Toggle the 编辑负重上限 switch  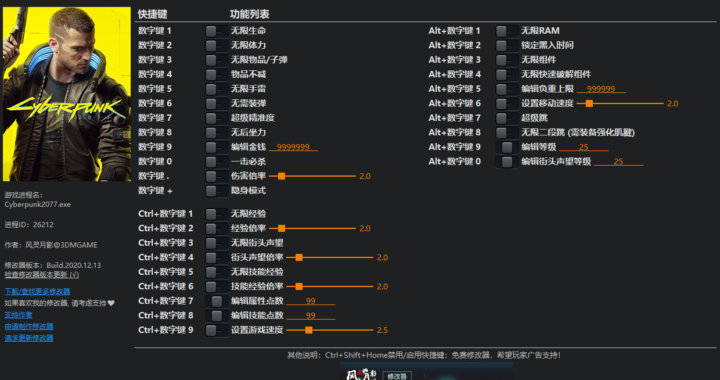507,89
